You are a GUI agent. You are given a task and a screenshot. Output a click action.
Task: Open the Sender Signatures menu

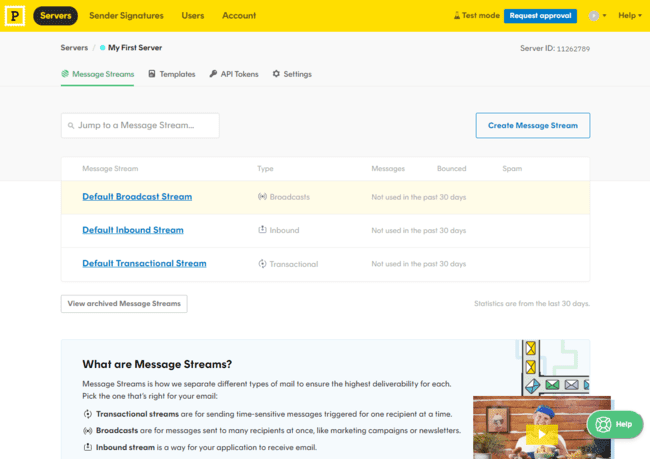tap(127, 16)
